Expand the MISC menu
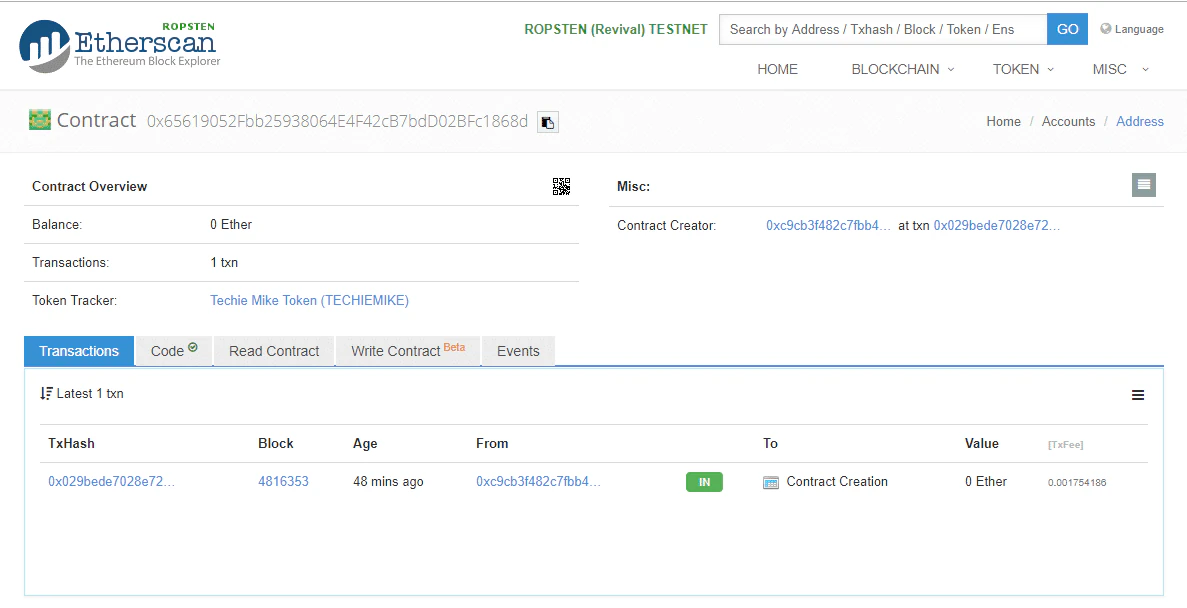Viewport: 1187px width, 608px height. [1120, 69]
